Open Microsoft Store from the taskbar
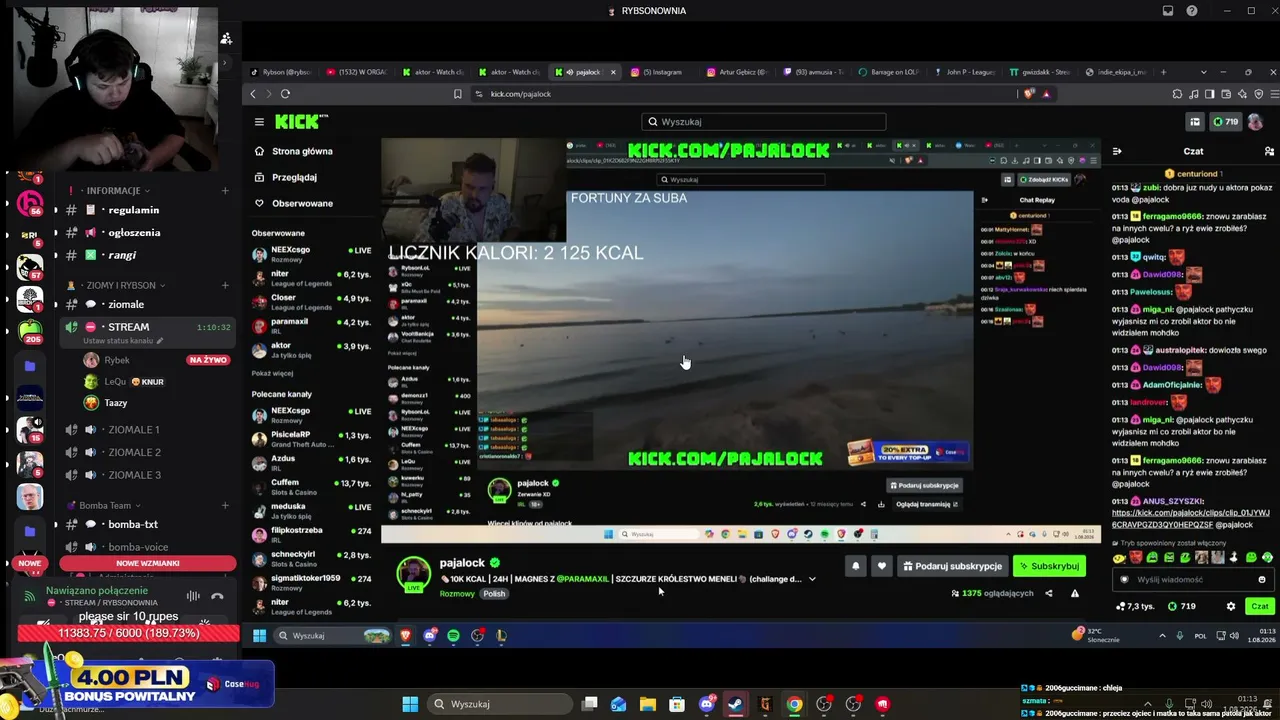 677,704
